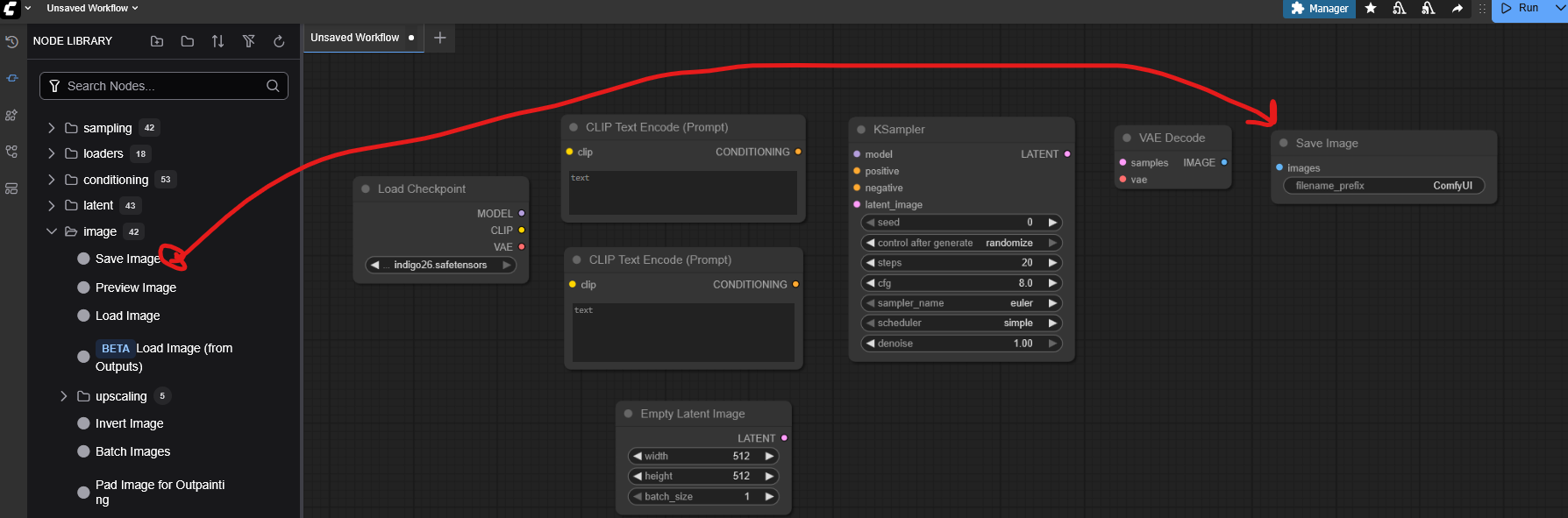Select the Unsaved Workflow tab

pyautogui.click(x=355, y=38)
